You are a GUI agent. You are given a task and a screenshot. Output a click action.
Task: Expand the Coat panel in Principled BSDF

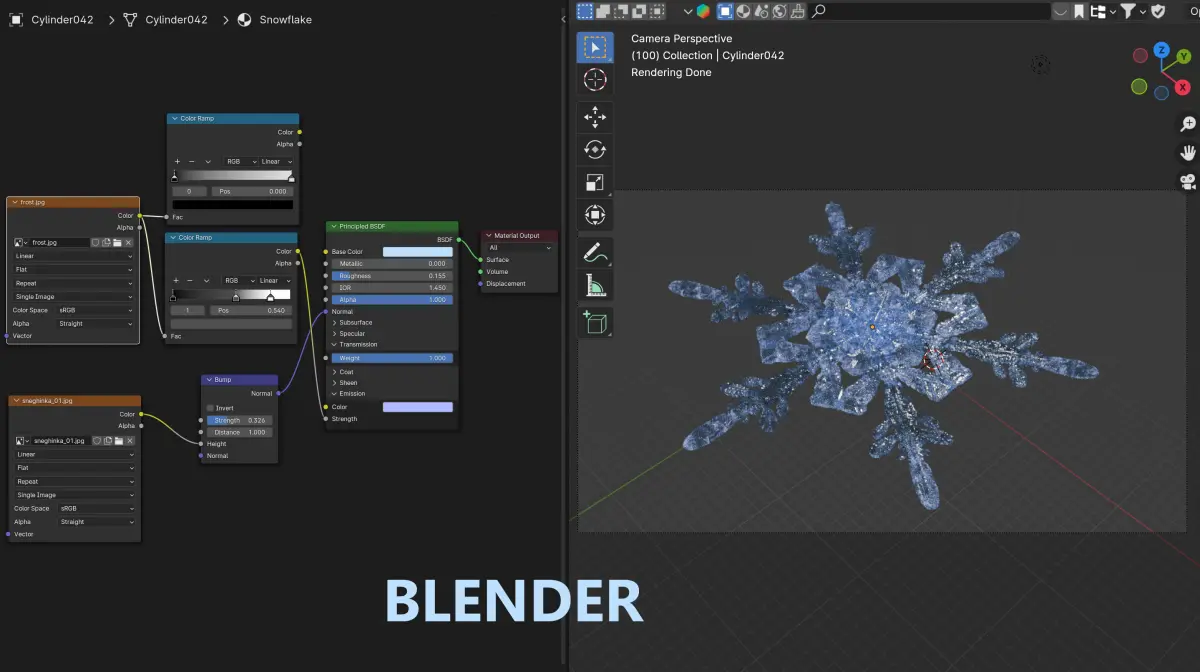(344, 371)
